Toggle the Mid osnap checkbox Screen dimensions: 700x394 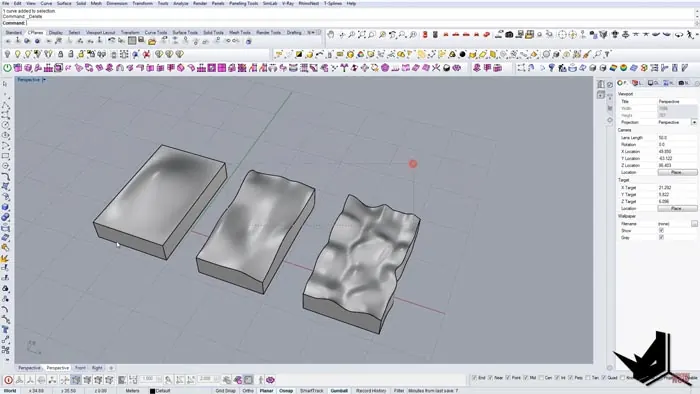click(x=525, y=378)
